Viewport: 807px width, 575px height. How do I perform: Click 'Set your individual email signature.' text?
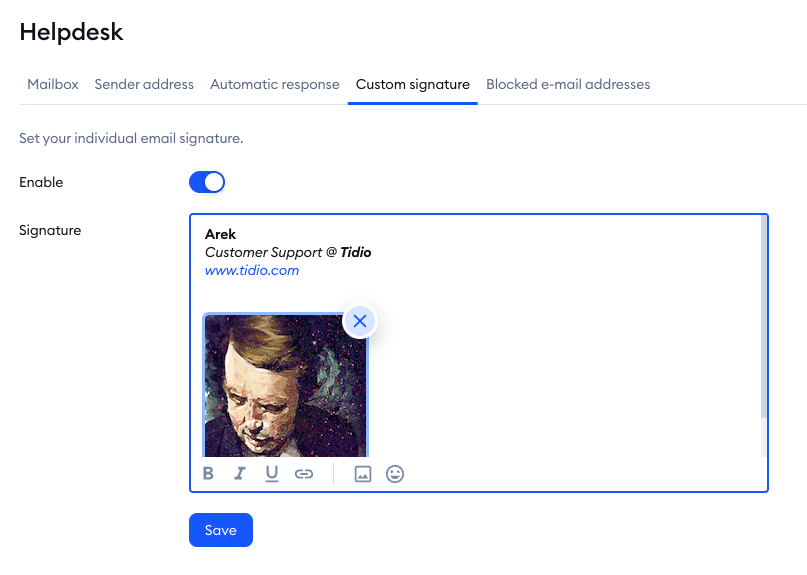(x=131, y=138)
